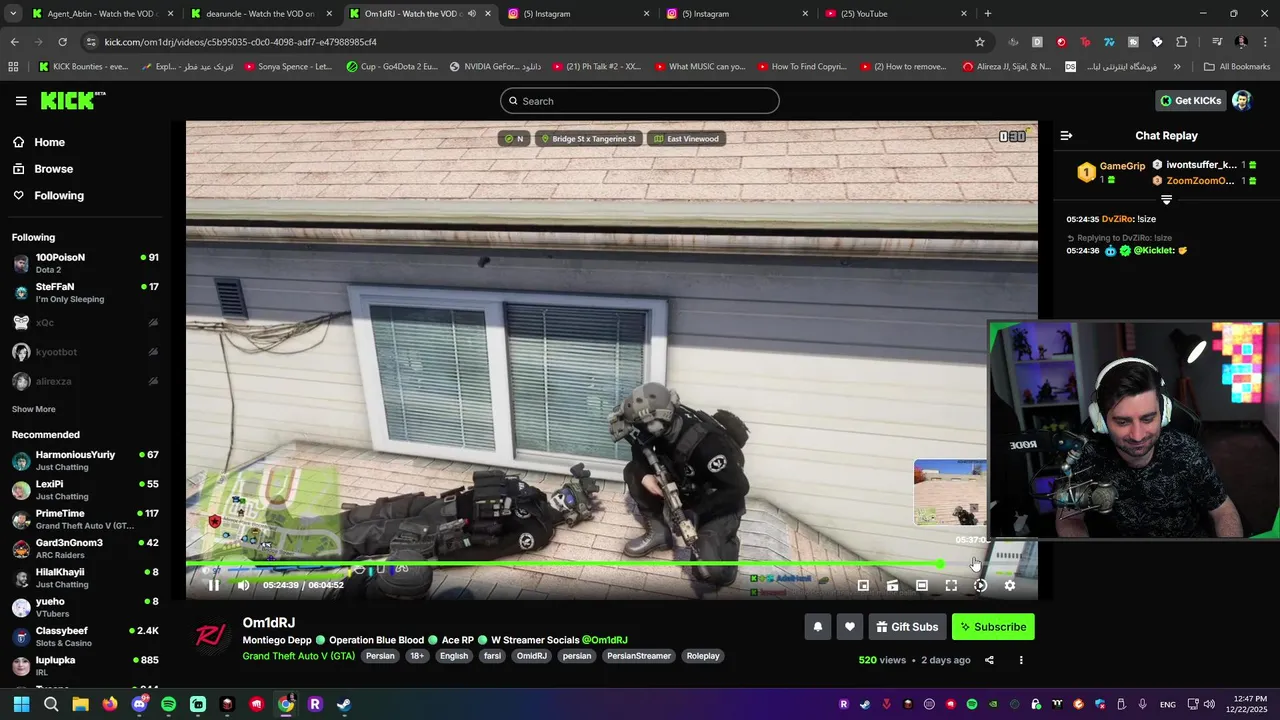
Task: Switch to the YouTube browser tab
Action: click(x=896, y=14)
